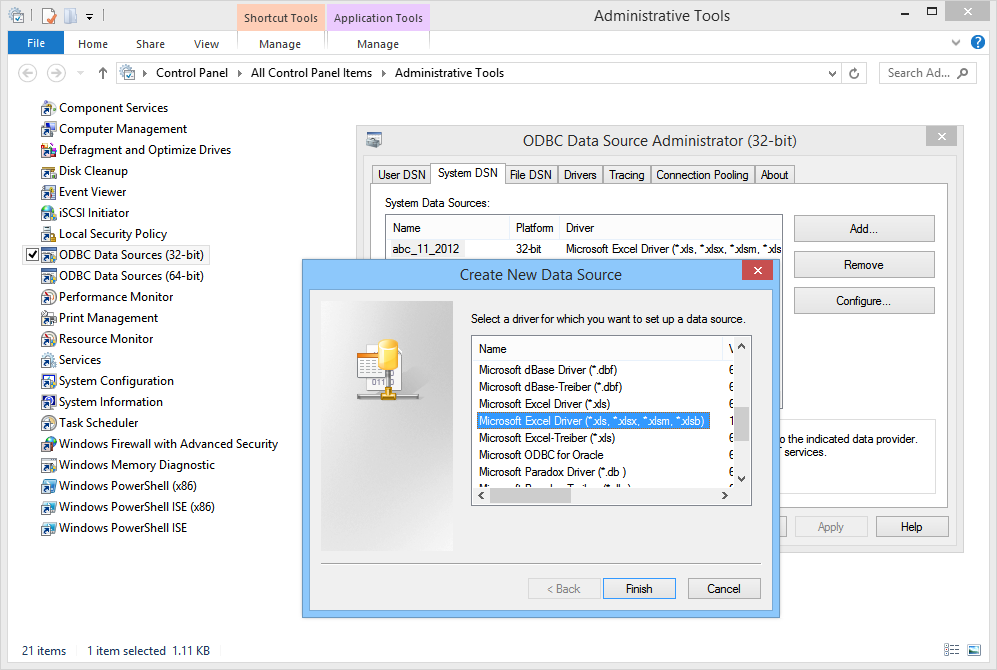
Task: Open the About tab
Action: [774, 175]
